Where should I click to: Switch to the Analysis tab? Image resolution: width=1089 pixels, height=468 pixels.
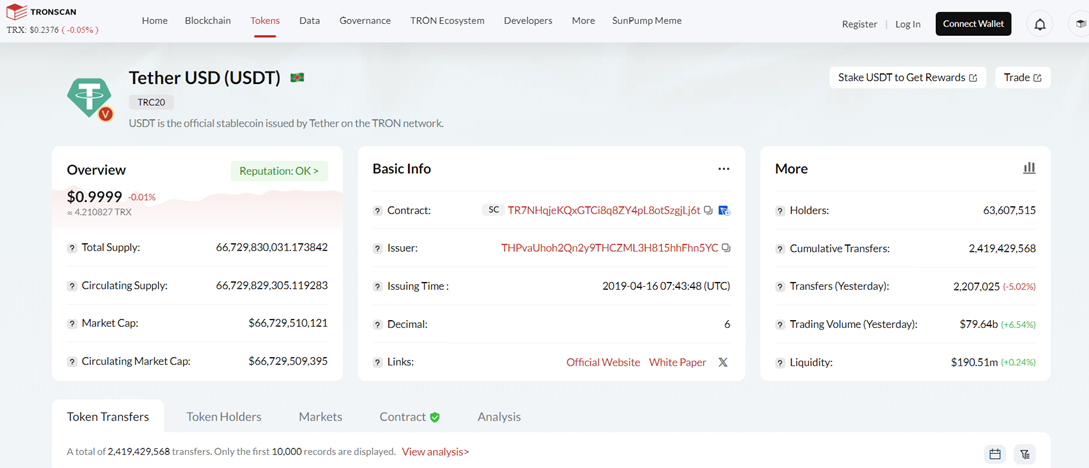(x=499, y=417)
